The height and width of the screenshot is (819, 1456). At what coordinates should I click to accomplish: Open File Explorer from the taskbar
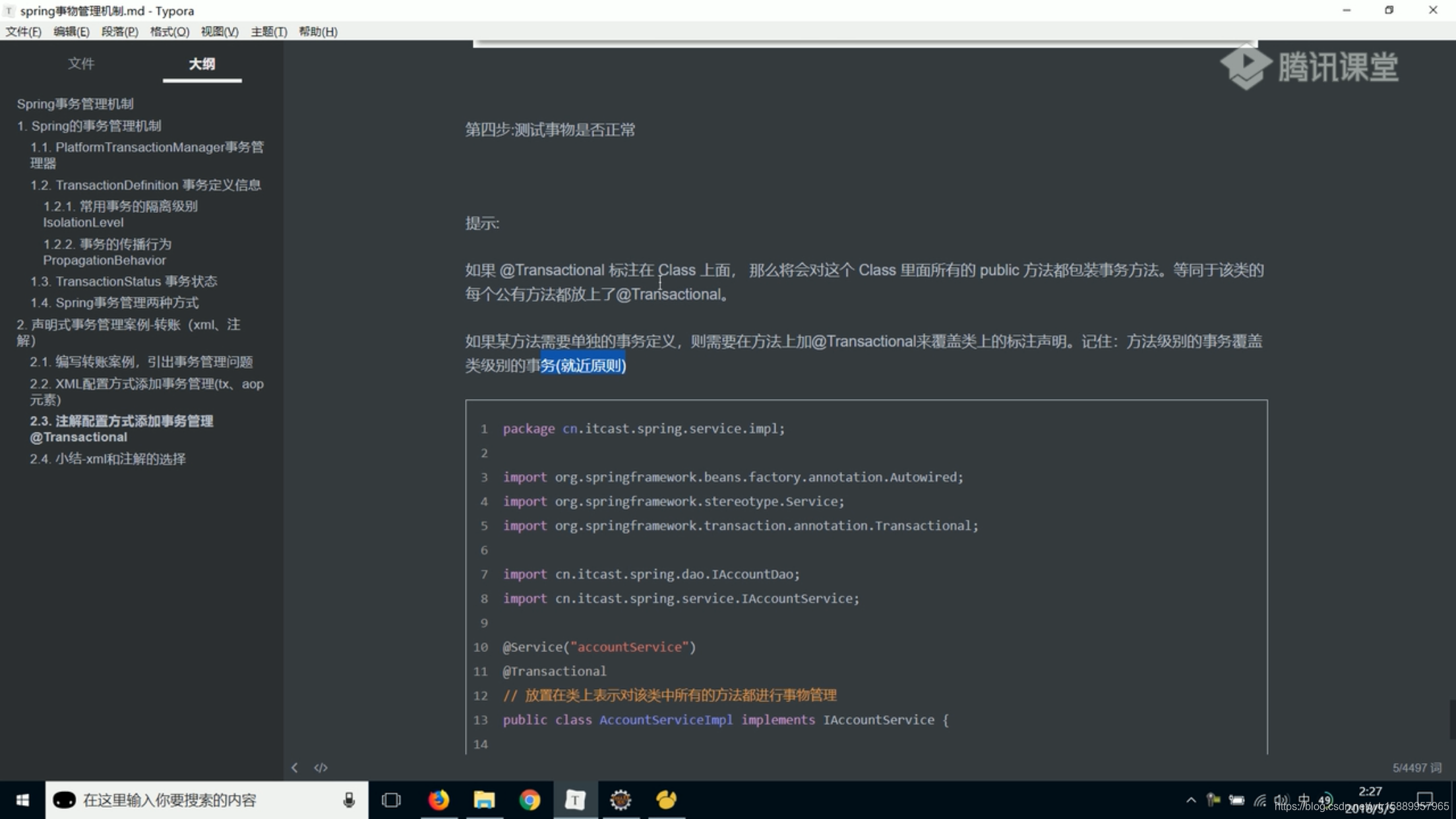point(484,800)
